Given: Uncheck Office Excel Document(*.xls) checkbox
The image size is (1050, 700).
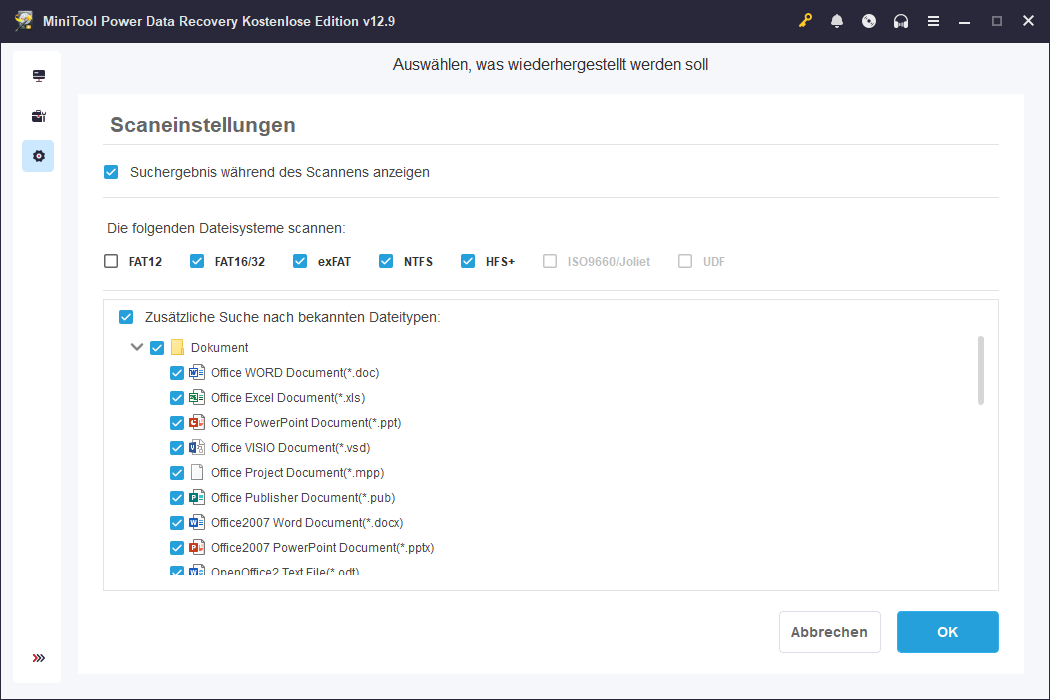Looking at the screenshot, I should click(x=177, y=398).
